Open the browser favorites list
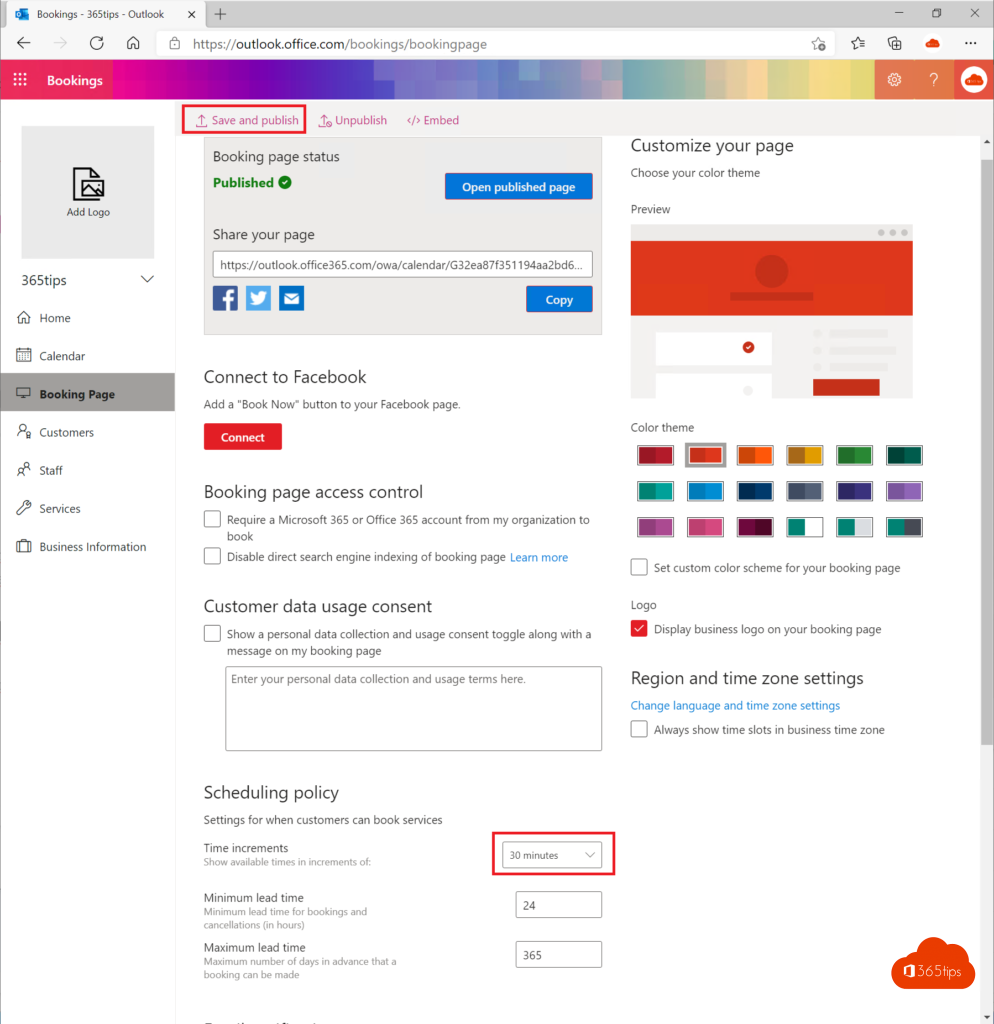Viewport: 994px width, 1024px height. (x=858, y=44)
